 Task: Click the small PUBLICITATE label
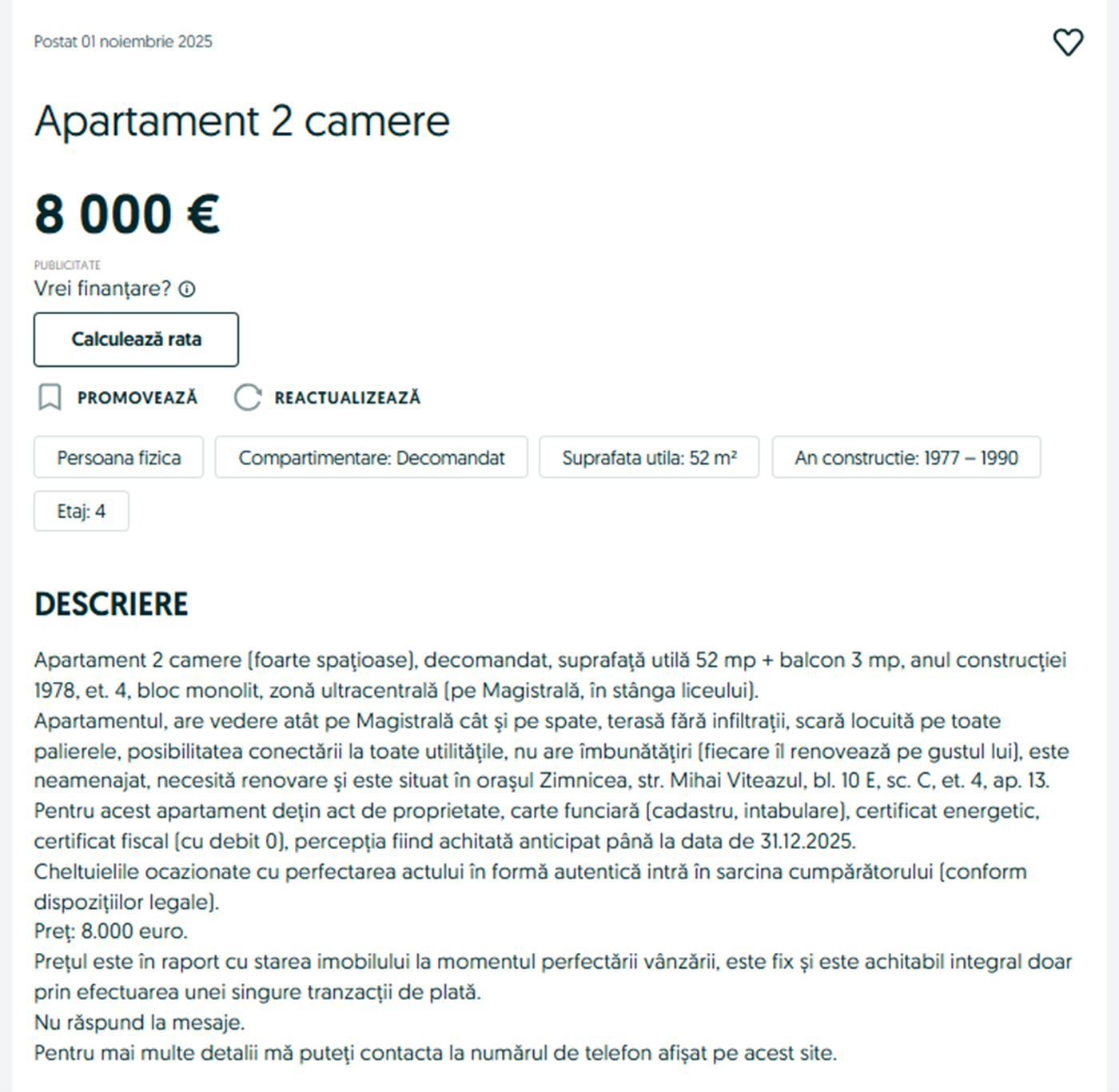67,265
